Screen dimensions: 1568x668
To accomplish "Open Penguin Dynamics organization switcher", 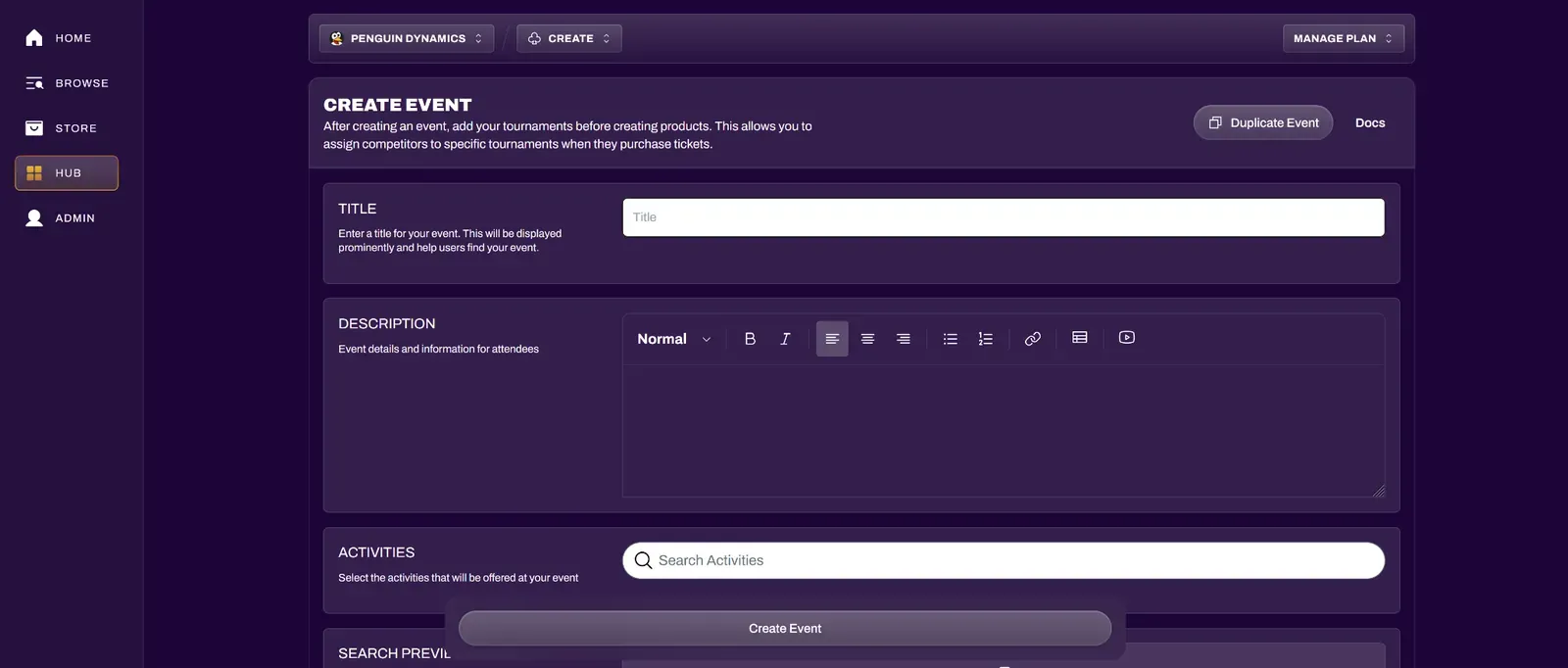I will 407,38.
